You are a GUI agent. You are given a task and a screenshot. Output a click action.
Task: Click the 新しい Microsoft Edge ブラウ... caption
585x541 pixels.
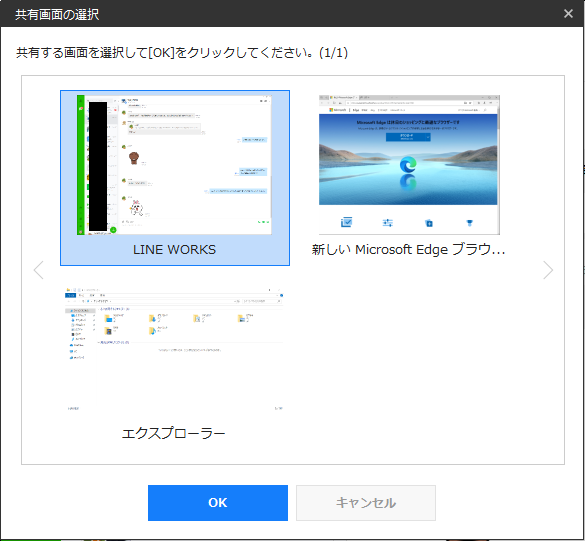[409, 249]
